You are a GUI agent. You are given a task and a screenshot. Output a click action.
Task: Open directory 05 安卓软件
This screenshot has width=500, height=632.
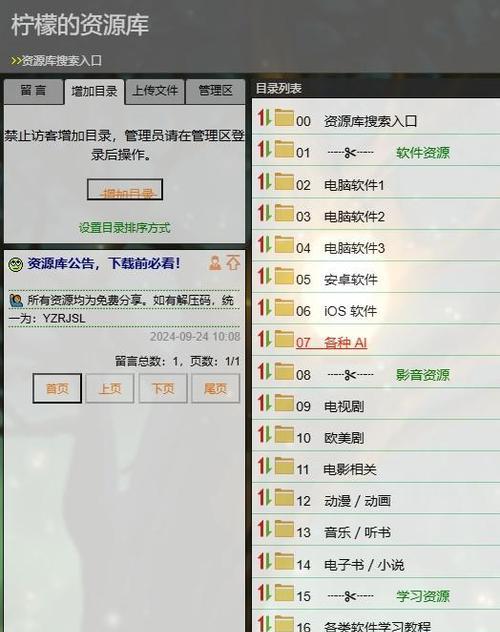pyautogui.click(x=337, y=279)
